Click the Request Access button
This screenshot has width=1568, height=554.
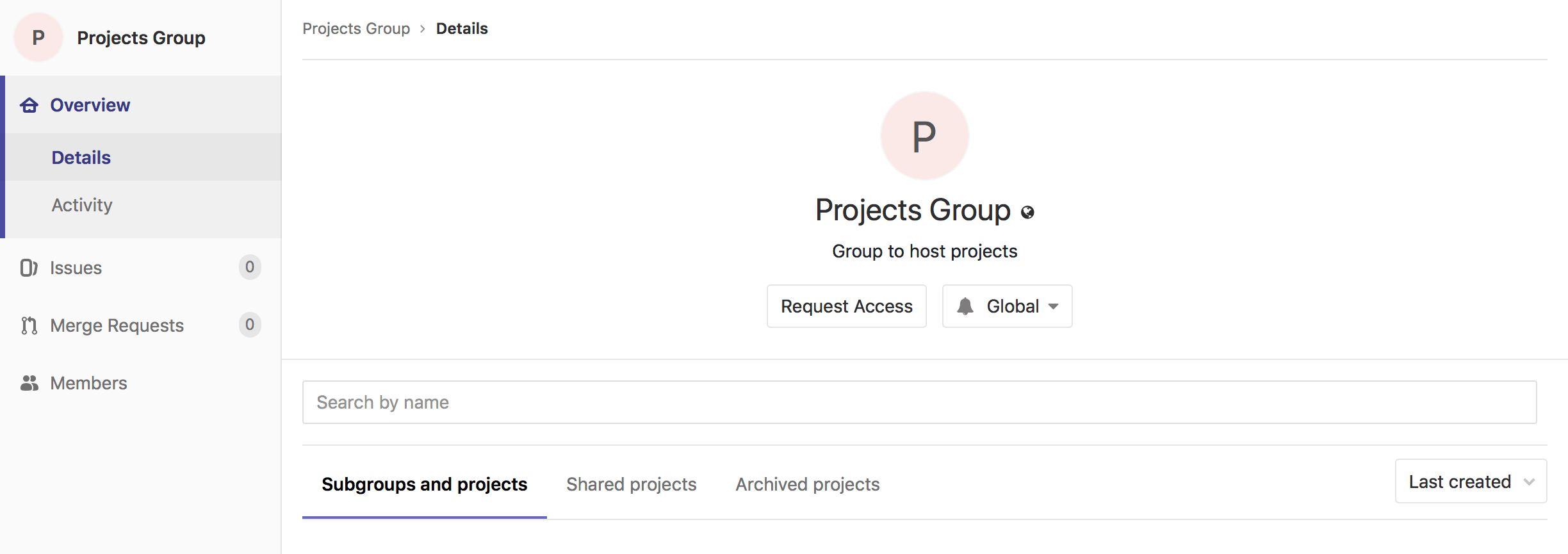[846, 306]
